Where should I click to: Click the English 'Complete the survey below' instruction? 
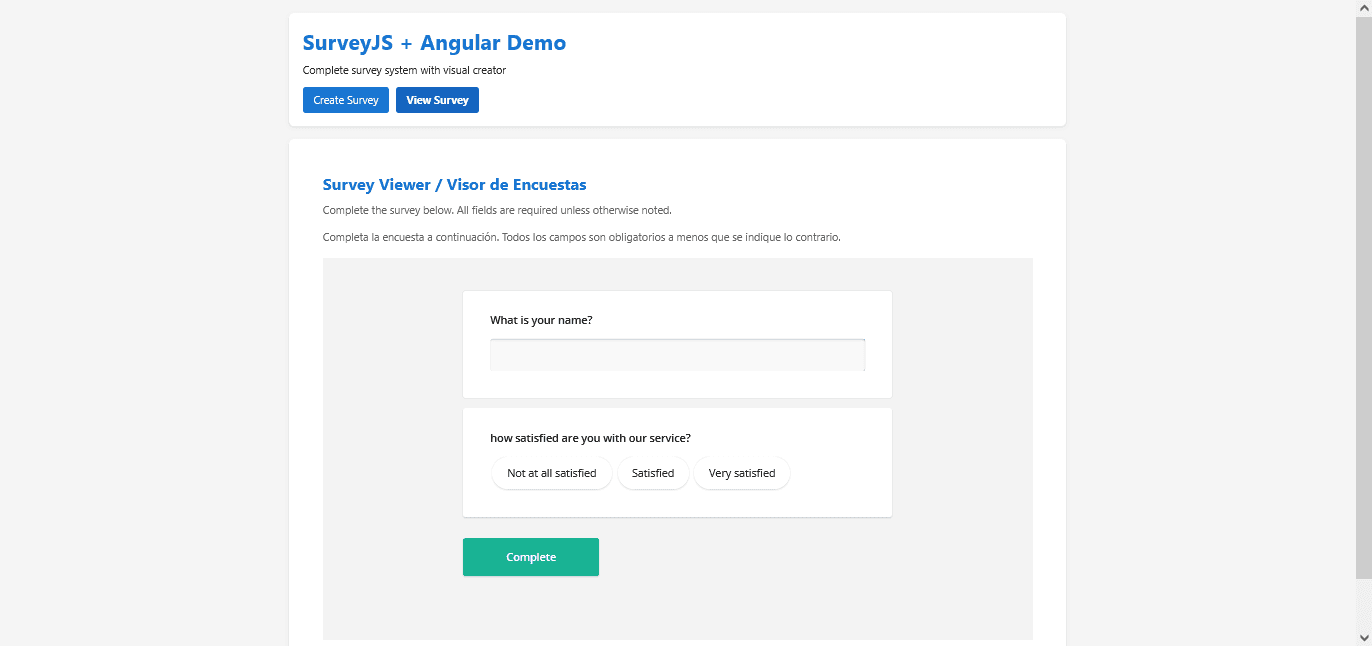point(497,210)
